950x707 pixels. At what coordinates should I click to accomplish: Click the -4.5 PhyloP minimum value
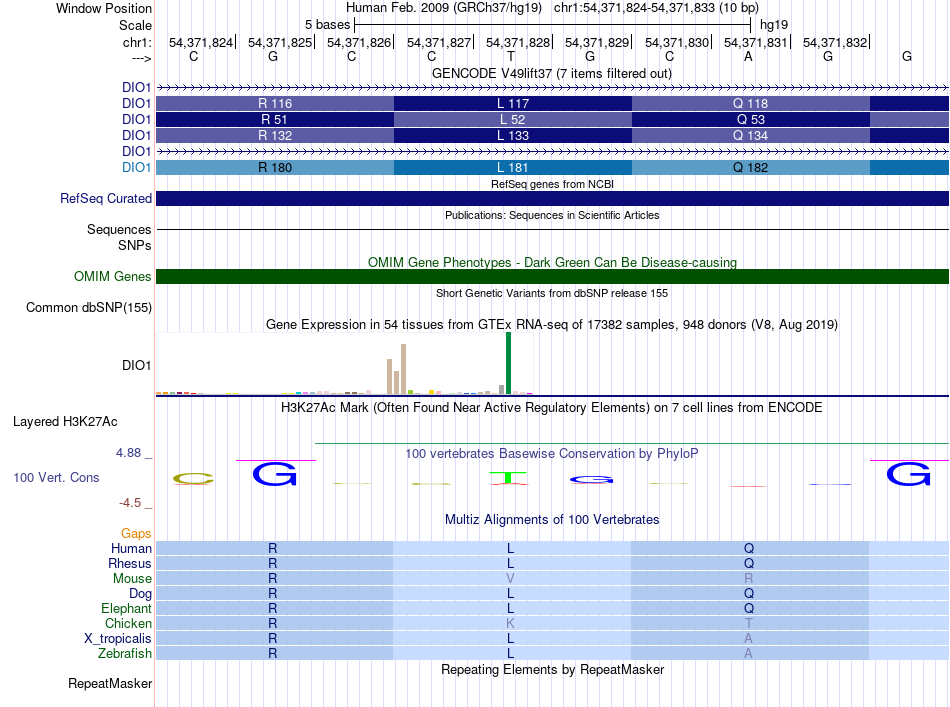pyautogui.click(x=130, y=503)
